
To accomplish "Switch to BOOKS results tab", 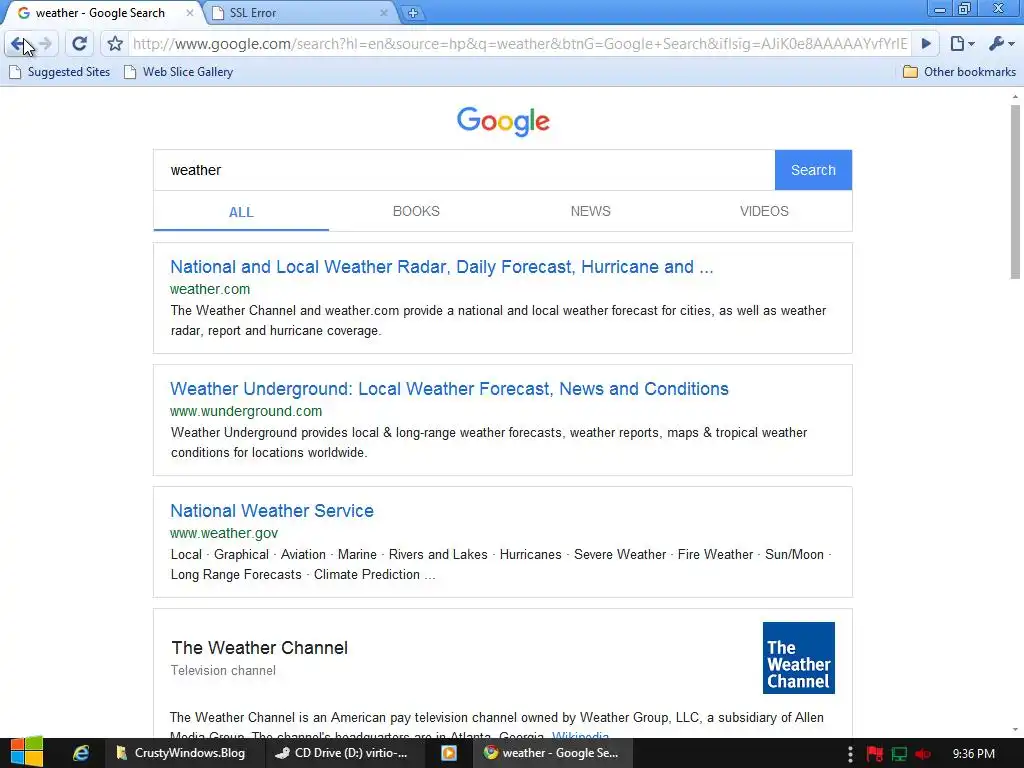I will (416, 212).
